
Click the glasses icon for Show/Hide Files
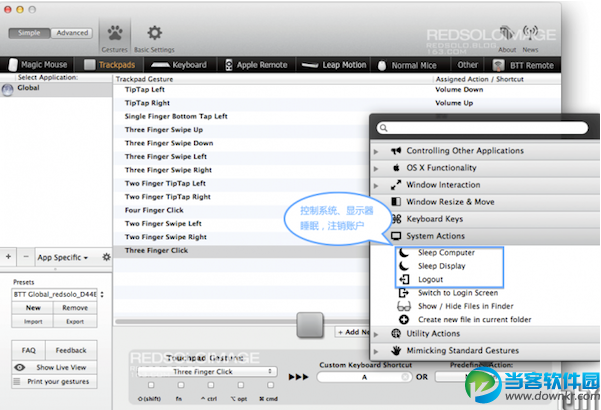pyautogui.click(x=404, y=306)
